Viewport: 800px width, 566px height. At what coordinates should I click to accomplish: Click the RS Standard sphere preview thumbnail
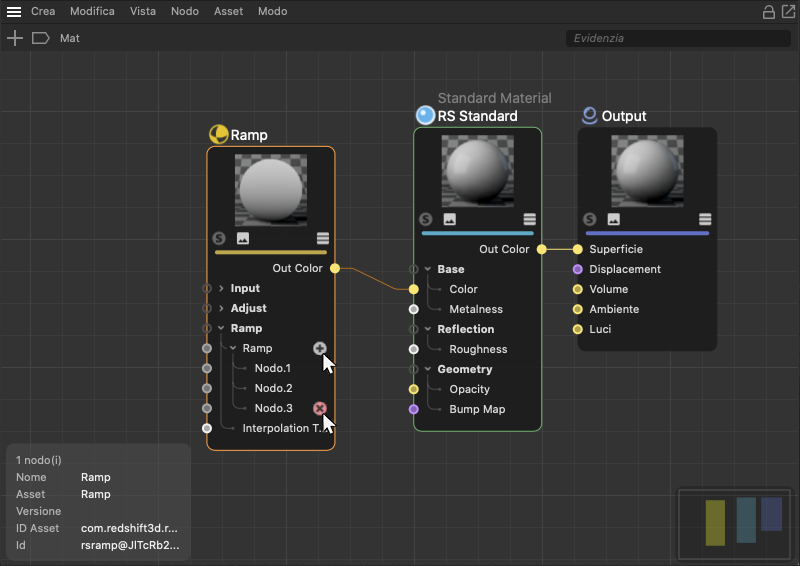click(478, 171)
